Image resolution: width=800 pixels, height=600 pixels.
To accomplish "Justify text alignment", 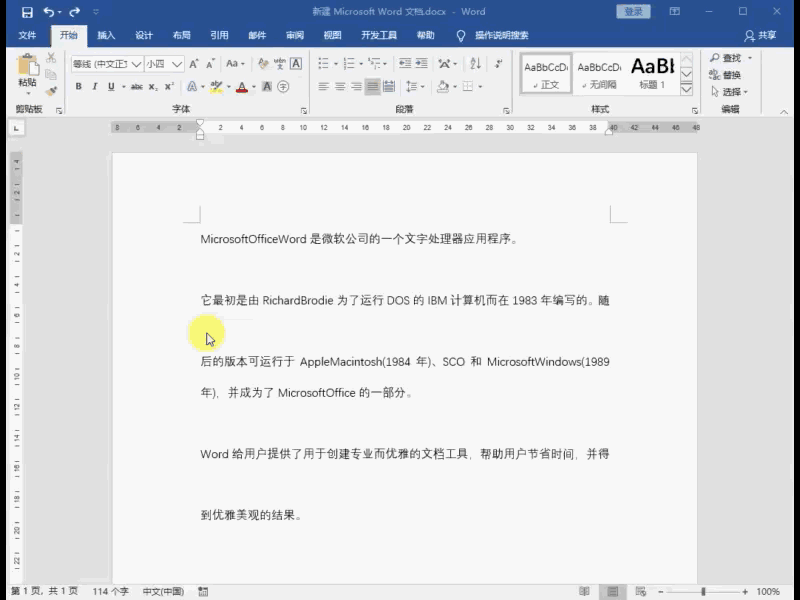I will [373, 87].
